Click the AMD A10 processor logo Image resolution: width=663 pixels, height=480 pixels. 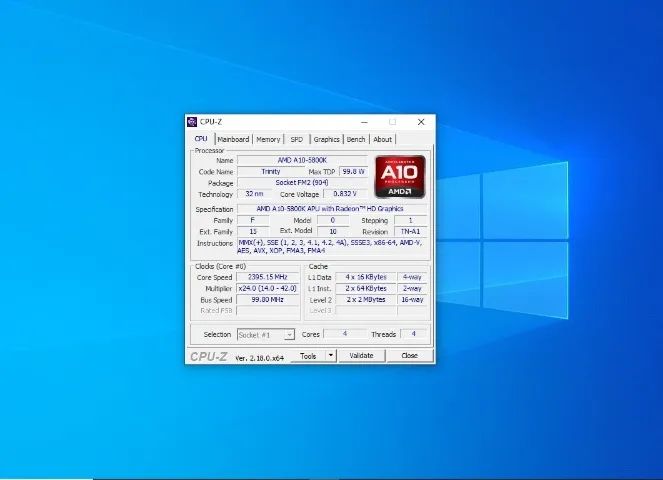coord(400,177)
